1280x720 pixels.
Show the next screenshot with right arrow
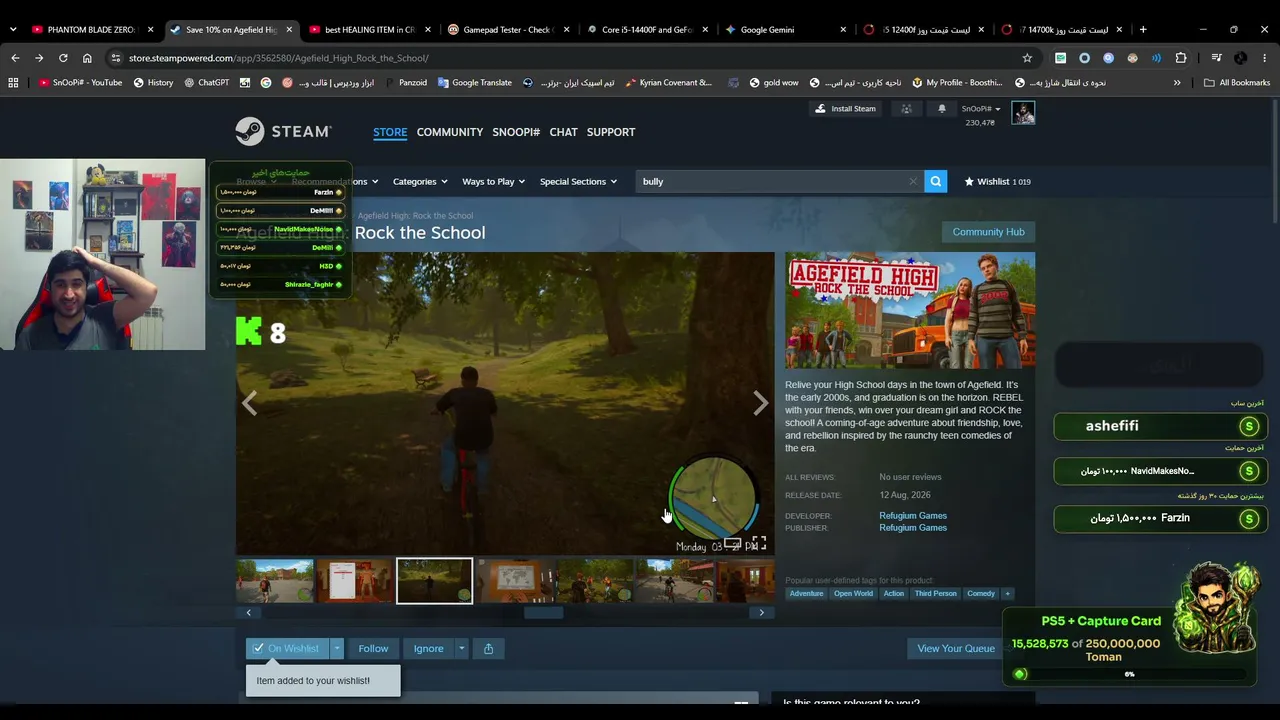(760, 403)
